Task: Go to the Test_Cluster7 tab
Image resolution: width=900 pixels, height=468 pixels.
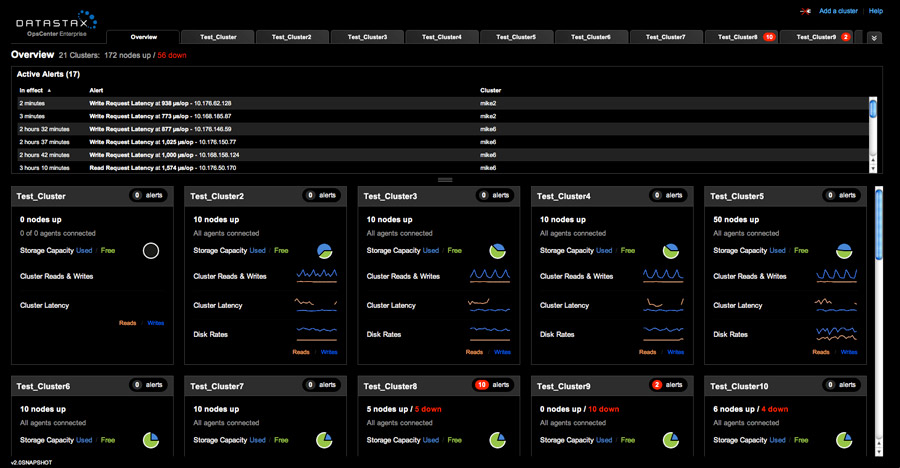Action: click(x=665, y=37)
